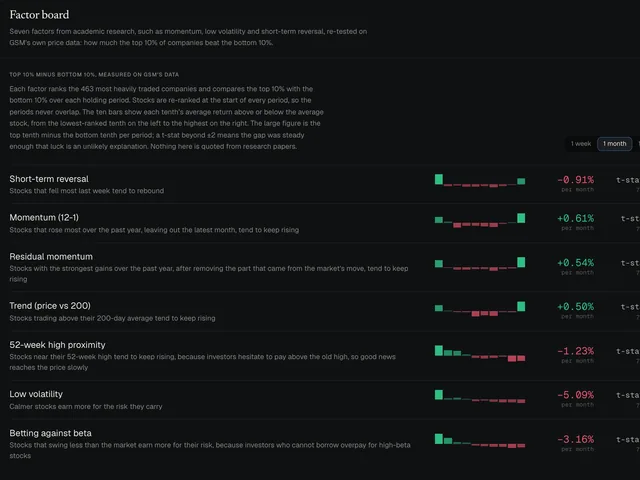The image size is (640, 480).
Task: Click the -5.09% per month value
Action: click(576, 395)
